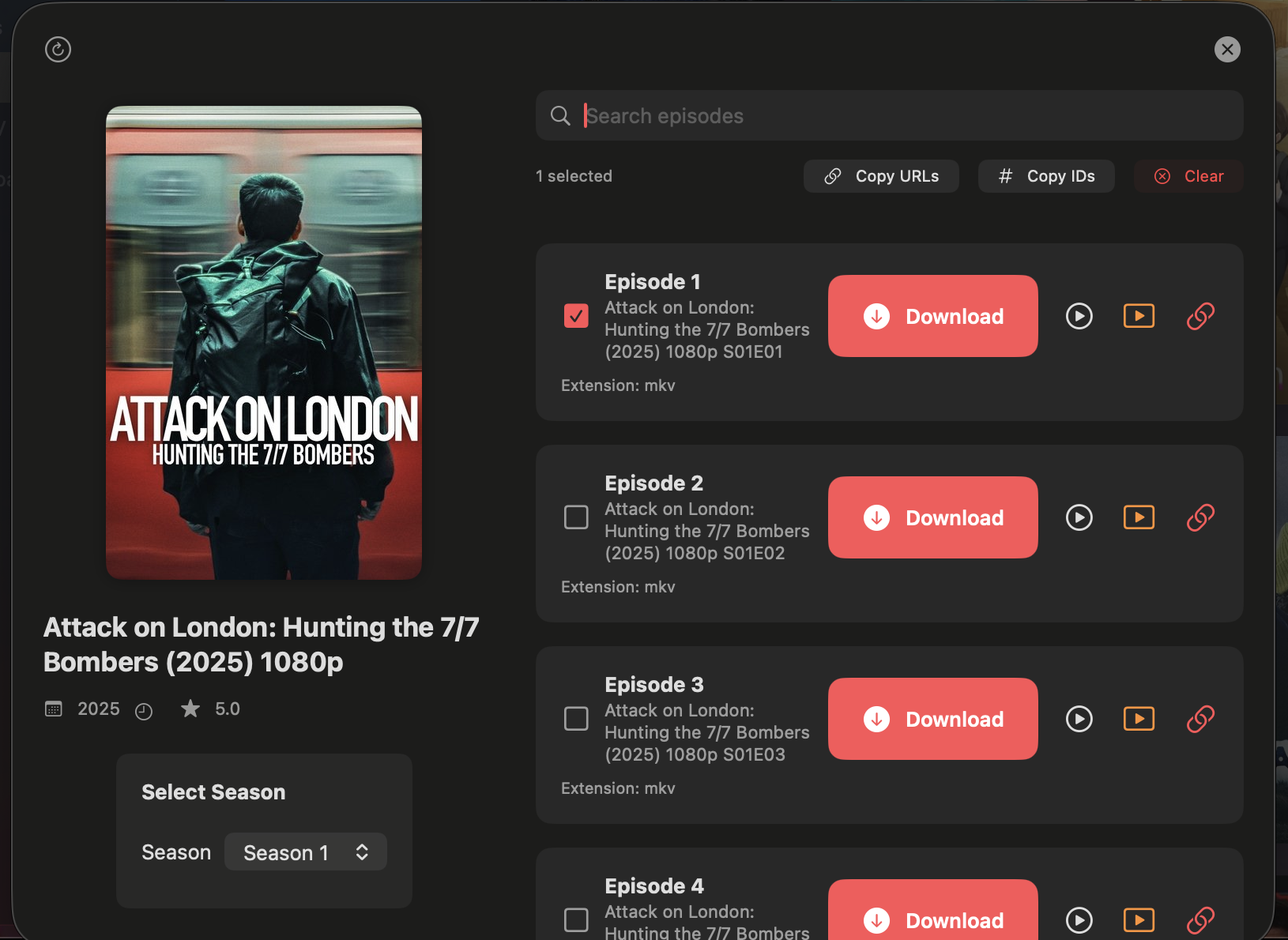Screen dimensions: 1288x940
Task: Click the Episode 2 title text
Action: coord(654,483)
